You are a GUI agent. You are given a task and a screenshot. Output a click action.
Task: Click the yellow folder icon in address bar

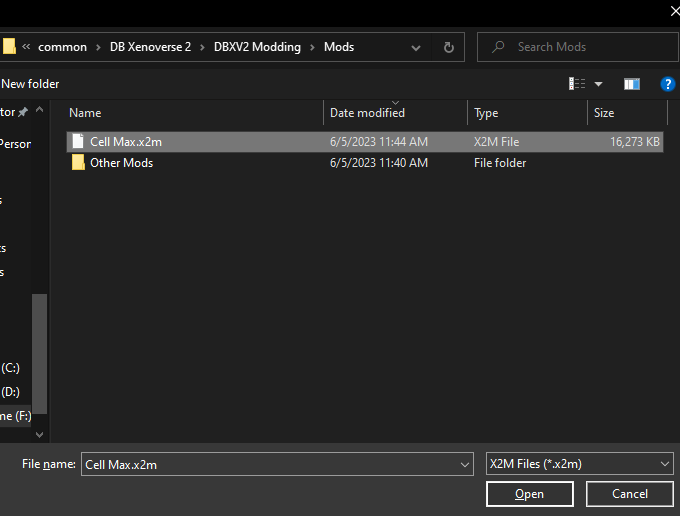pyautogui.click(x=9, y=46)
